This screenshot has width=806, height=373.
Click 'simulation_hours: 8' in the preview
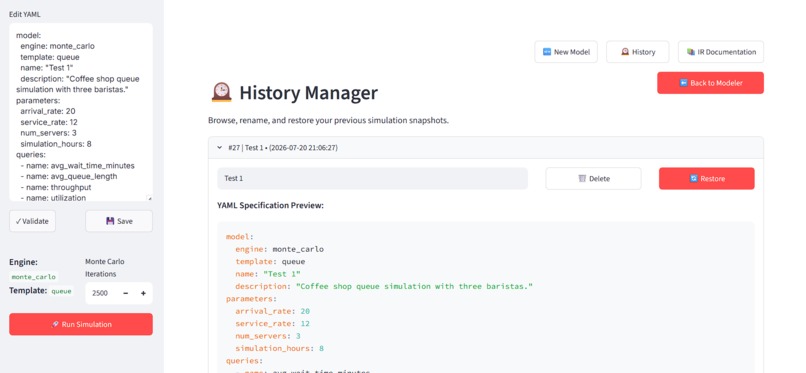pos(280,348)
